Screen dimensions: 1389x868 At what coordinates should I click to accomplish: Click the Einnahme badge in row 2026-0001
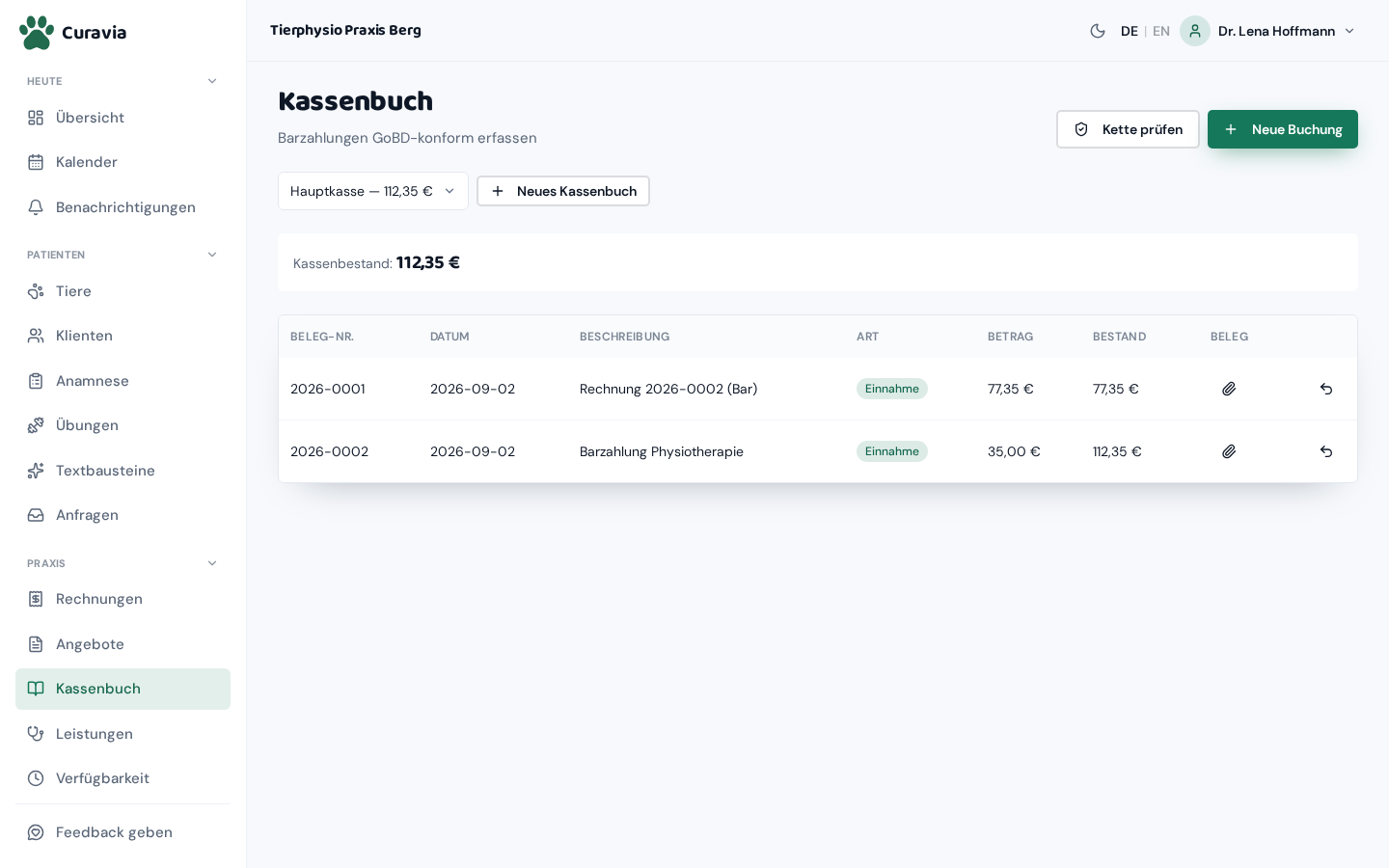point(892,389)
